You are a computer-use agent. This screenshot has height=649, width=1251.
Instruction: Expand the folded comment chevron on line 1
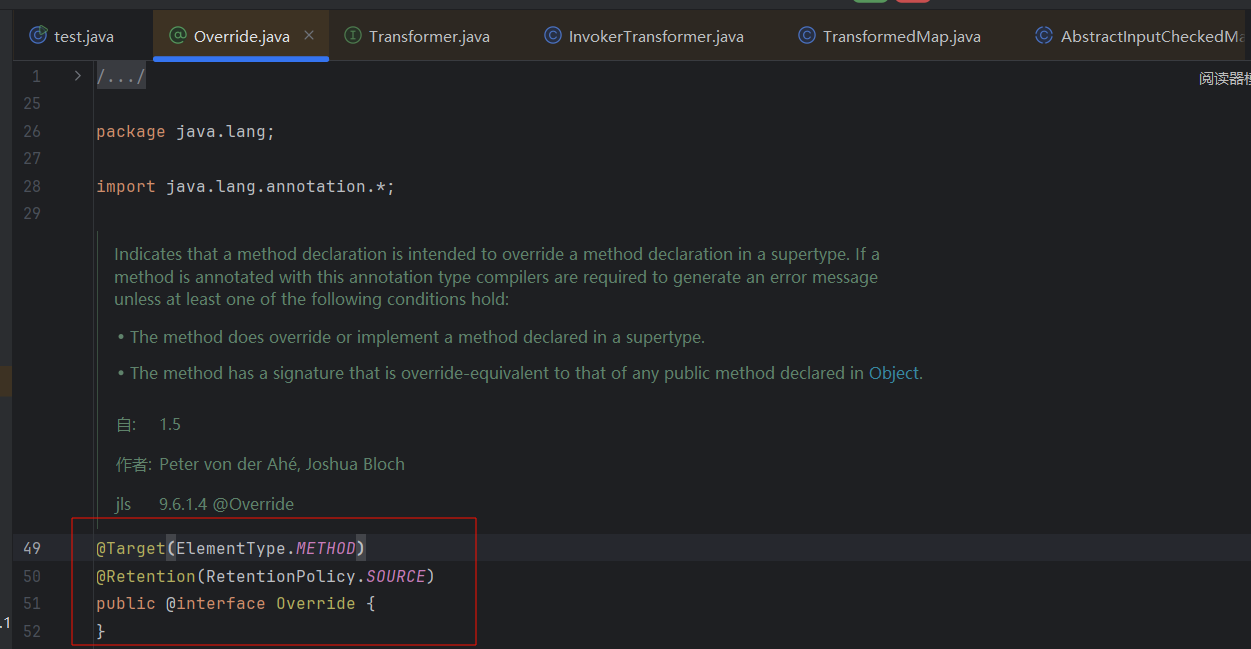(78, 76)
